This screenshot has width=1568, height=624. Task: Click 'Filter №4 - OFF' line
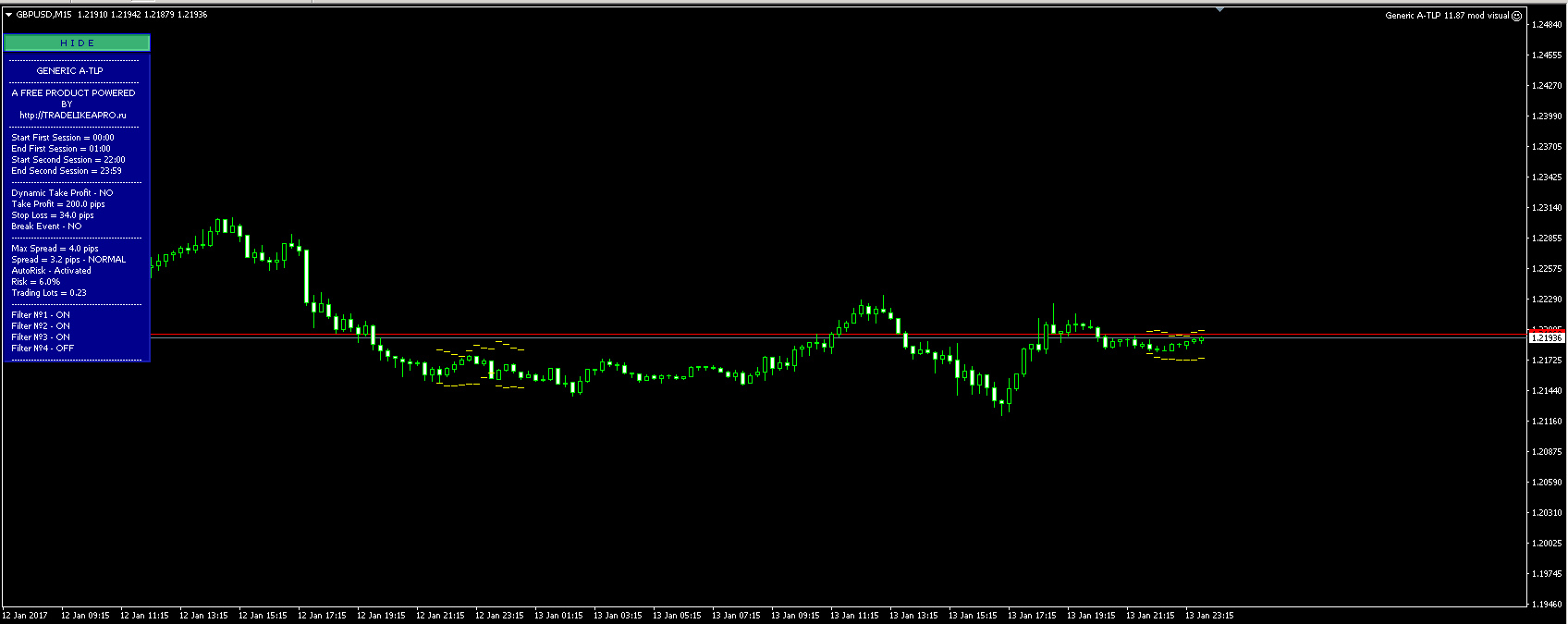(x=43, y=349)
